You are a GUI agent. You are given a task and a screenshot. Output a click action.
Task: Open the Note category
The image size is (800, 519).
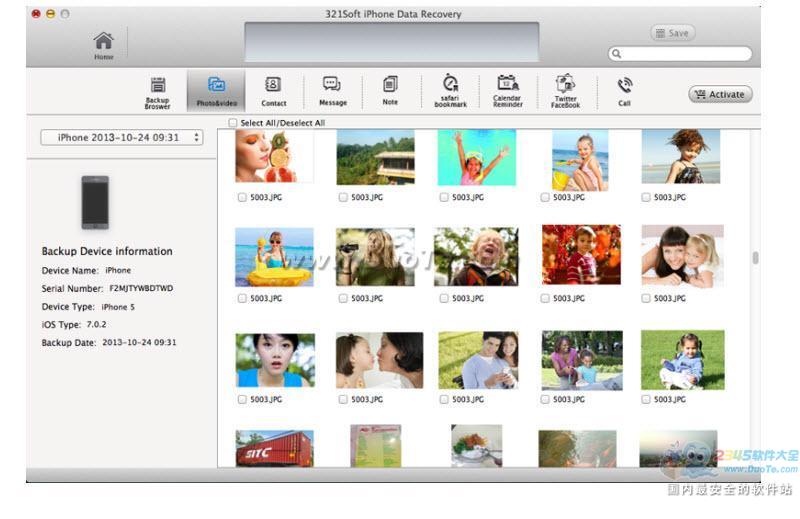pyautogui.click(x=390, y=91)
